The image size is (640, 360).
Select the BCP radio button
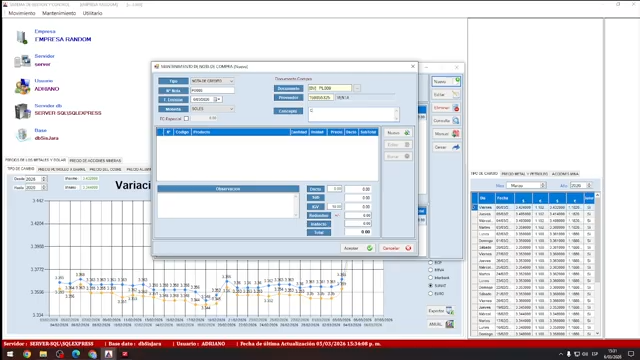430,262
